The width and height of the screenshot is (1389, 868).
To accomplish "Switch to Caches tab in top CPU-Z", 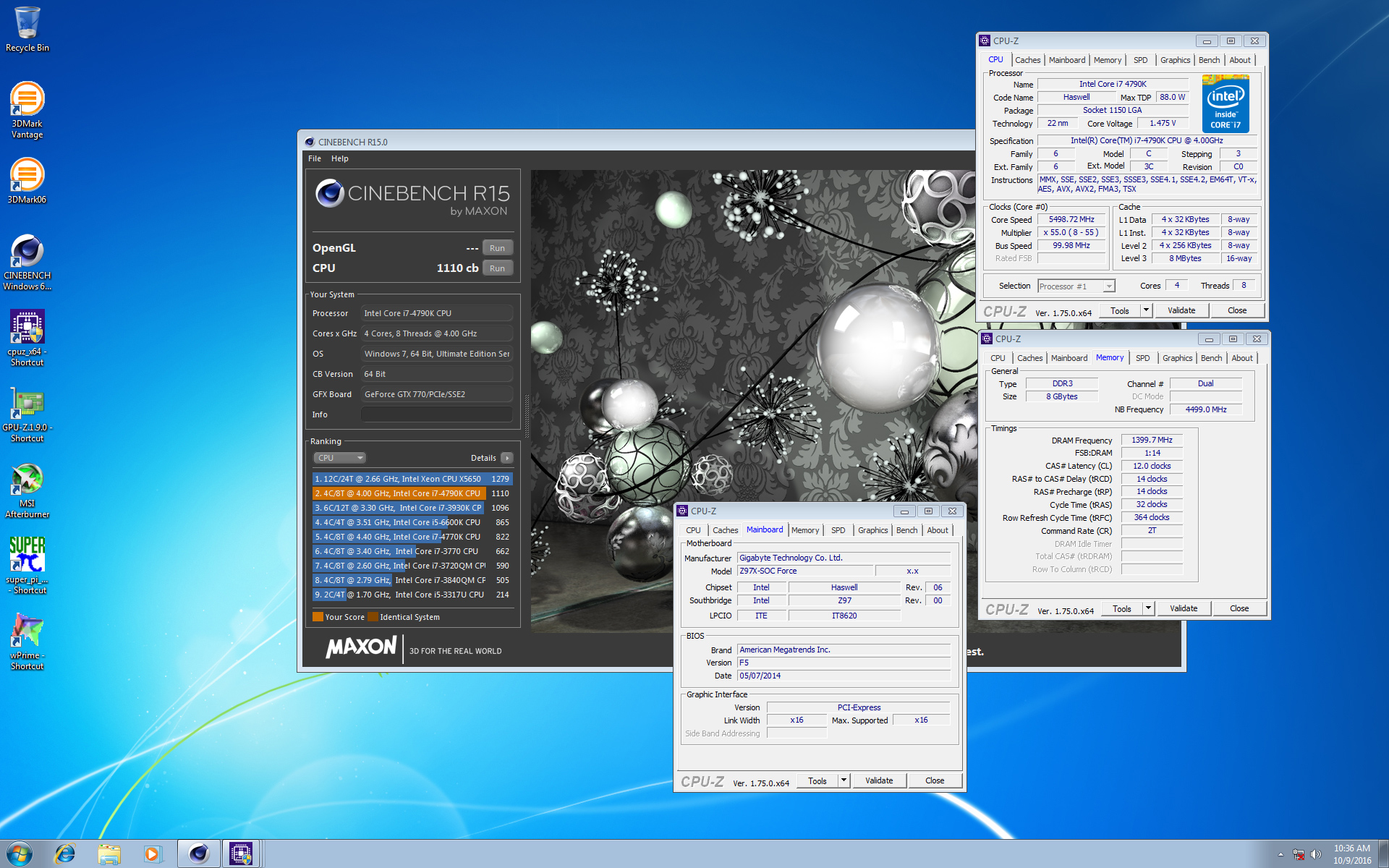I will pos(1027,60).
